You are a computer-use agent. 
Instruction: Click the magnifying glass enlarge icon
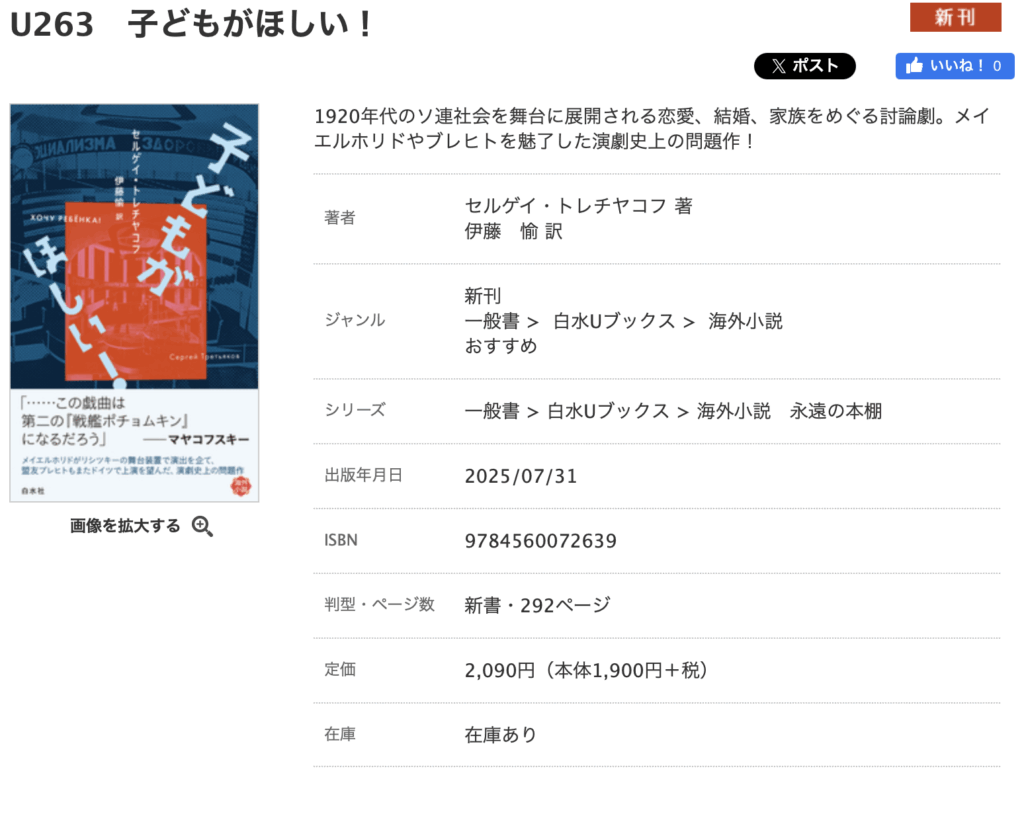point(202,526)
